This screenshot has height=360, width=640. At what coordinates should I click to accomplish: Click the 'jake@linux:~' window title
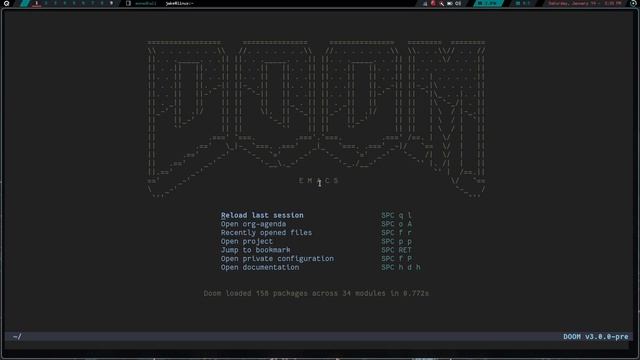[180, 3]
